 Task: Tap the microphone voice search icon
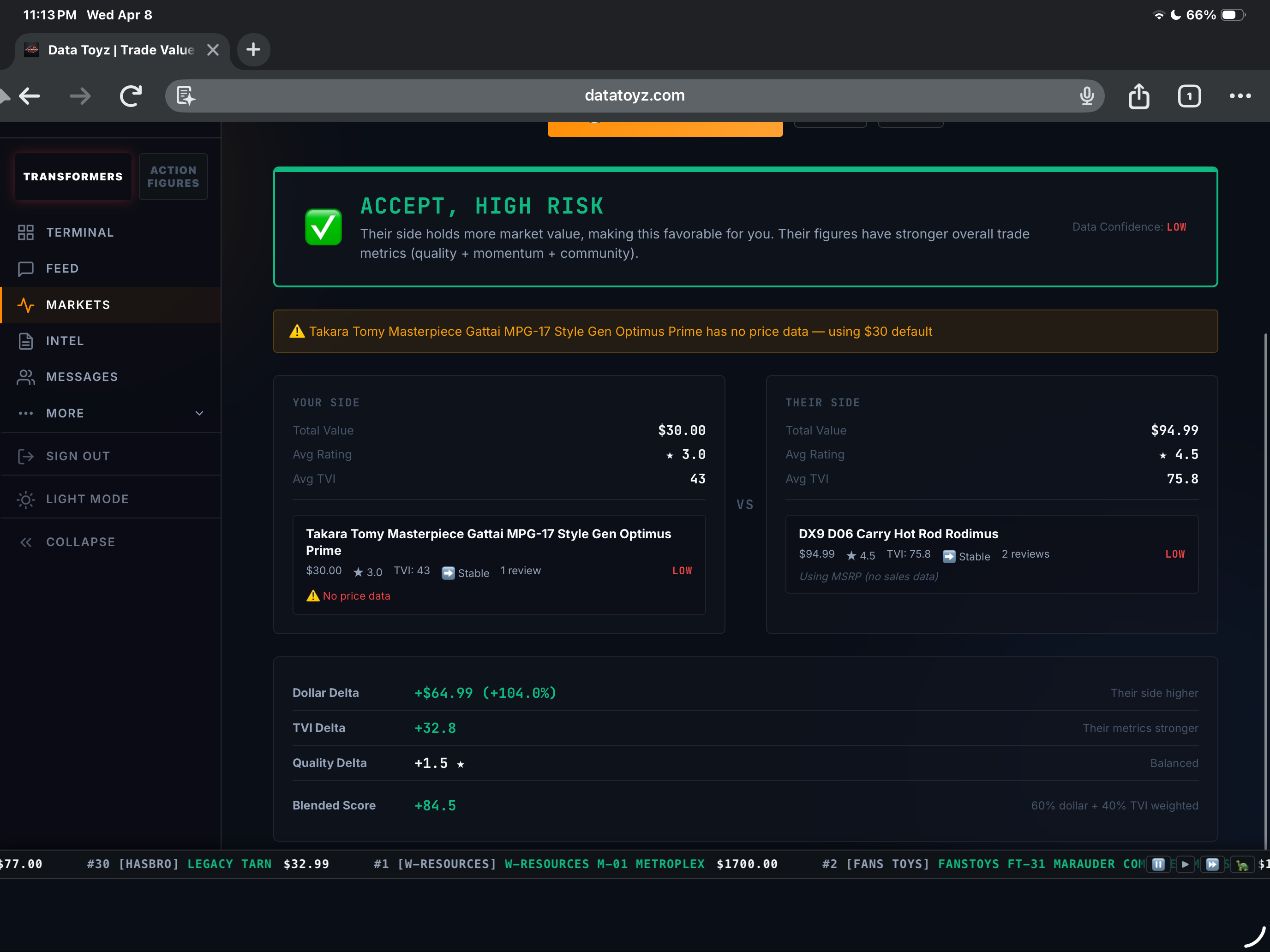pyautogui.click(x=1086, y=96)
